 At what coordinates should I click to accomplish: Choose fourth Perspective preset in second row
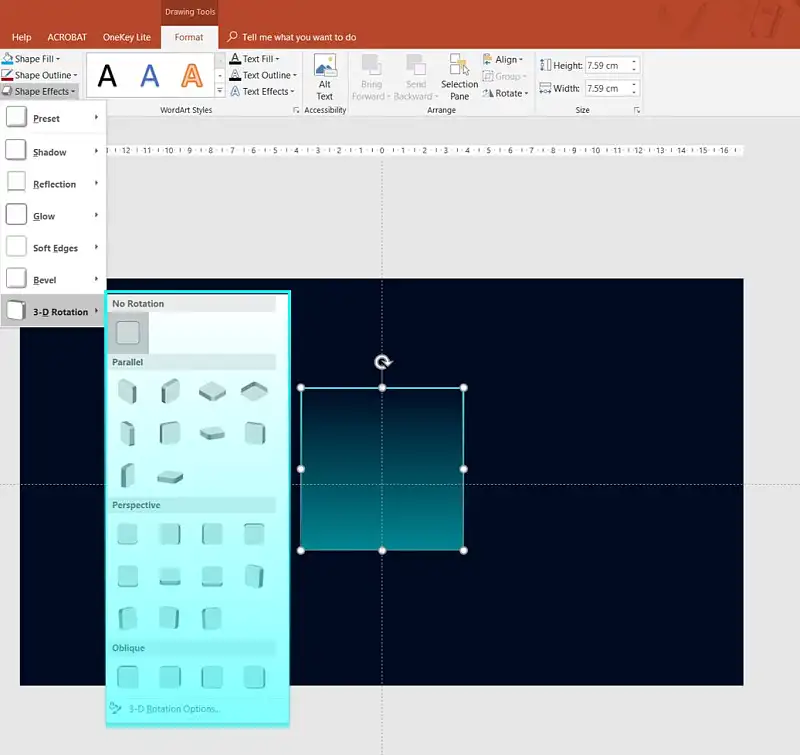tap(254, 576)
